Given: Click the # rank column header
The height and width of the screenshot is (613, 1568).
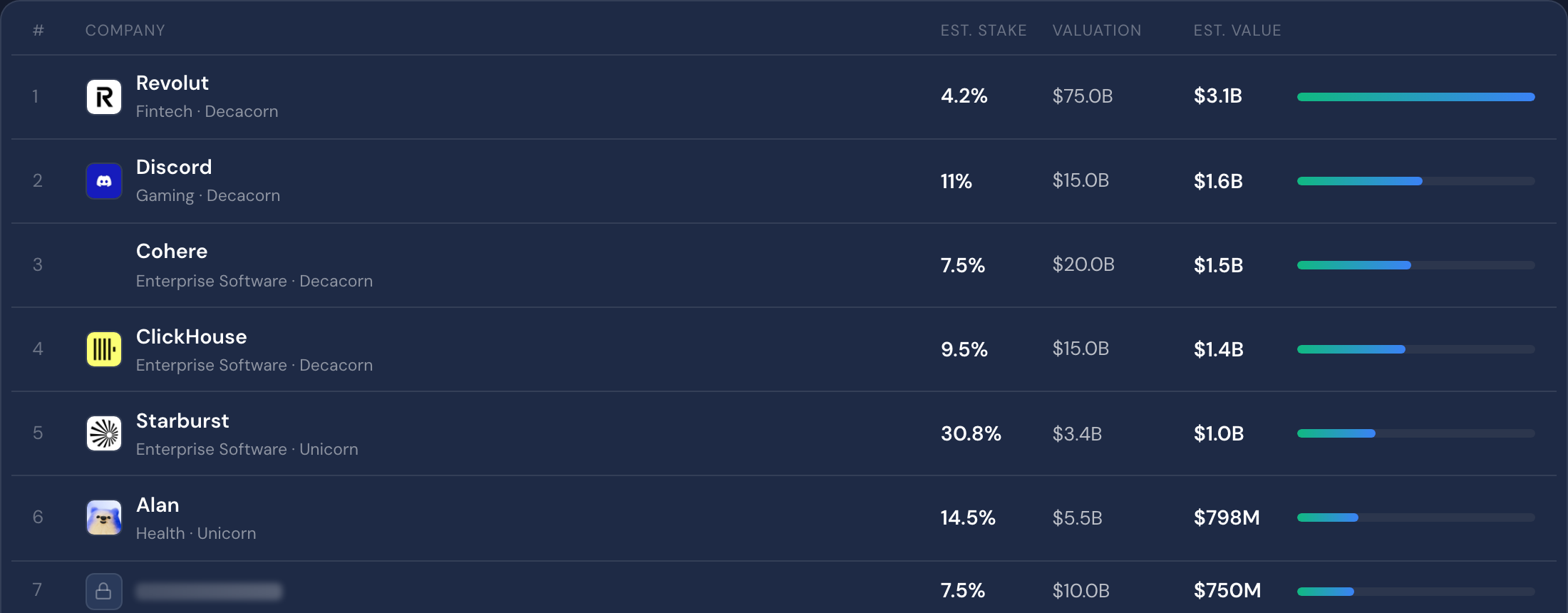Looking at the screenshot, I should pos(38,31).
